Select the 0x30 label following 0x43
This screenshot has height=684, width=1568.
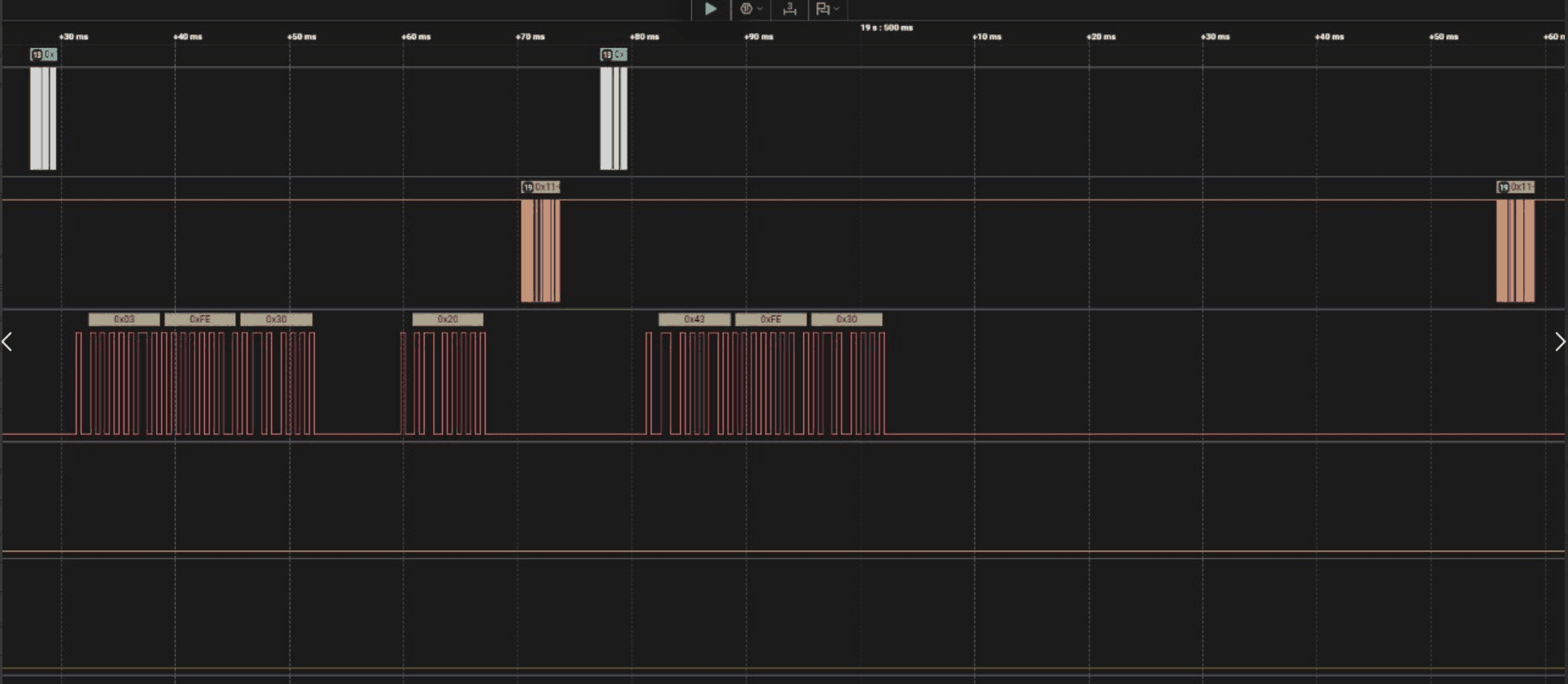click(846, 320)
